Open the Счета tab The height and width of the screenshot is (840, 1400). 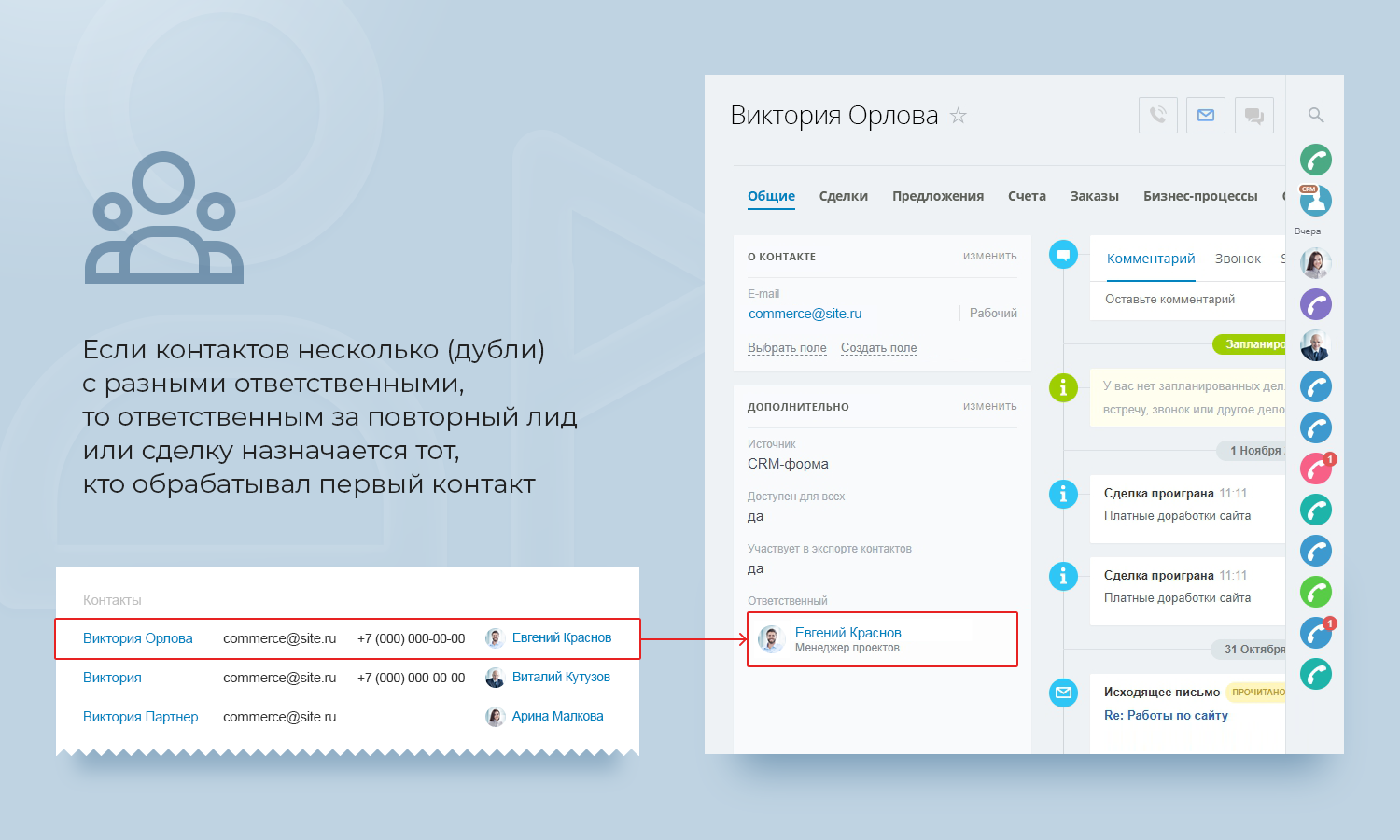[1027, 196]
